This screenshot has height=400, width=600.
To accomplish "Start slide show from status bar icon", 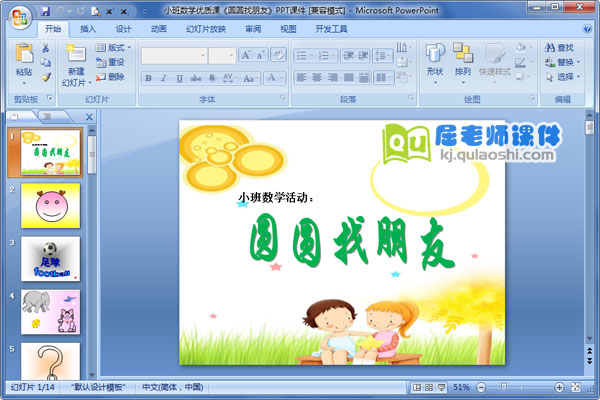I will point(441,387).
